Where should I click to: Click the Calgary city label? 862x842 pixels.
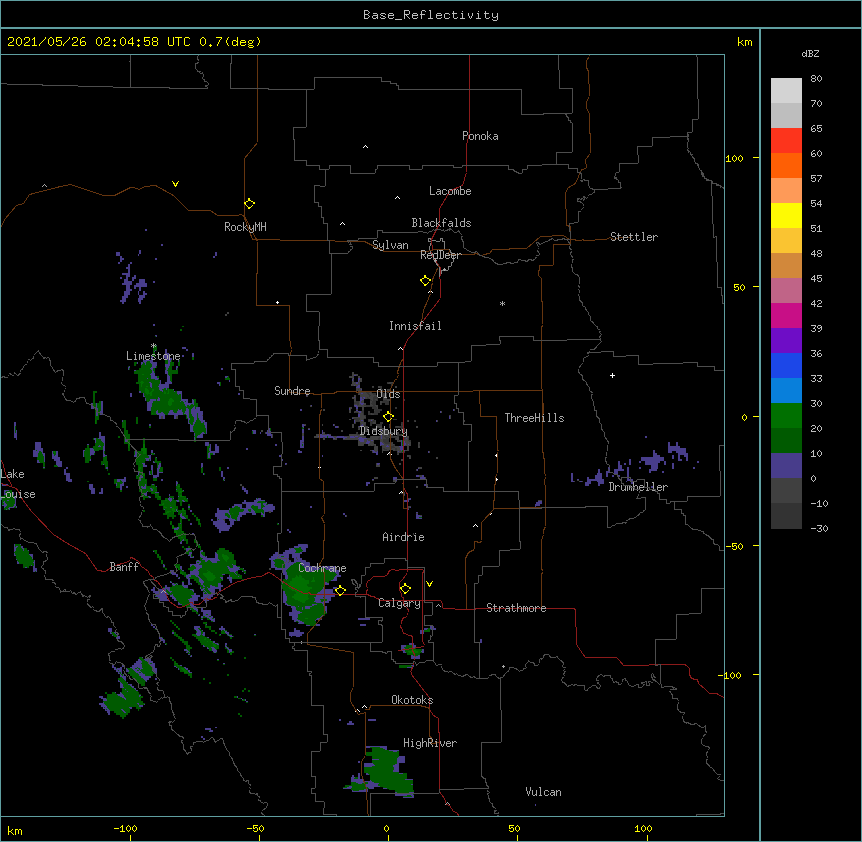click(399, 603)
